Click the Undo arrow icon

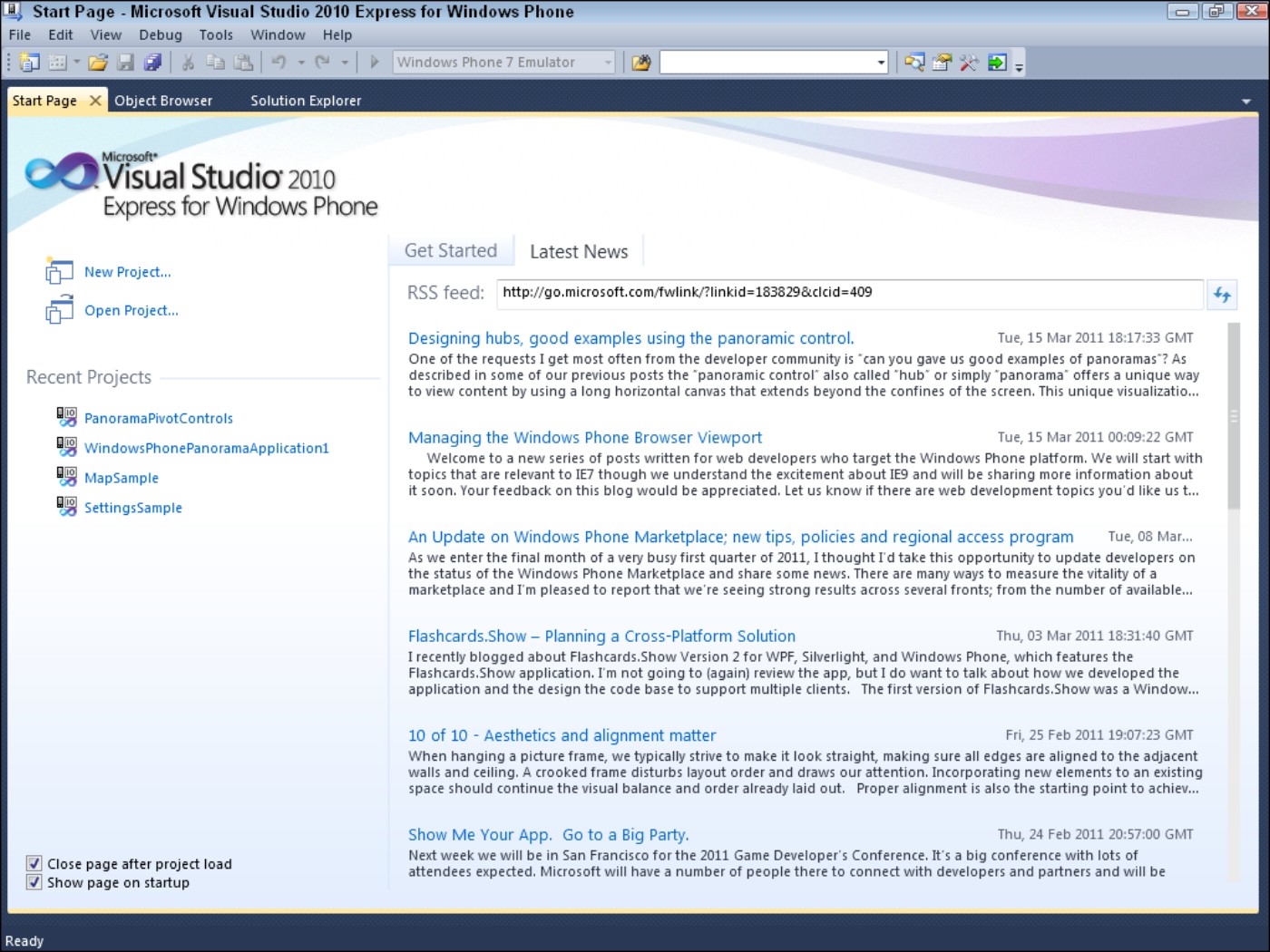pyautogui.click(x=279, y=63)
